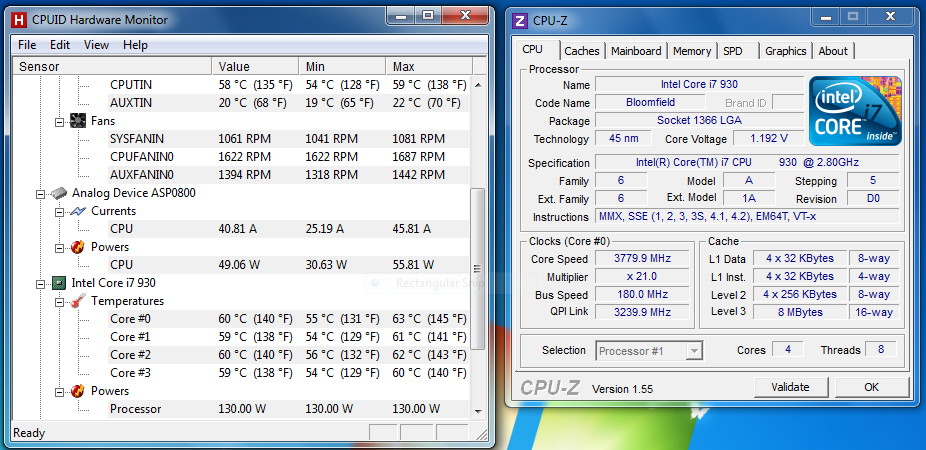Select the SYSFANIN fan row
The image size is (926, 450).
[289, 139]
